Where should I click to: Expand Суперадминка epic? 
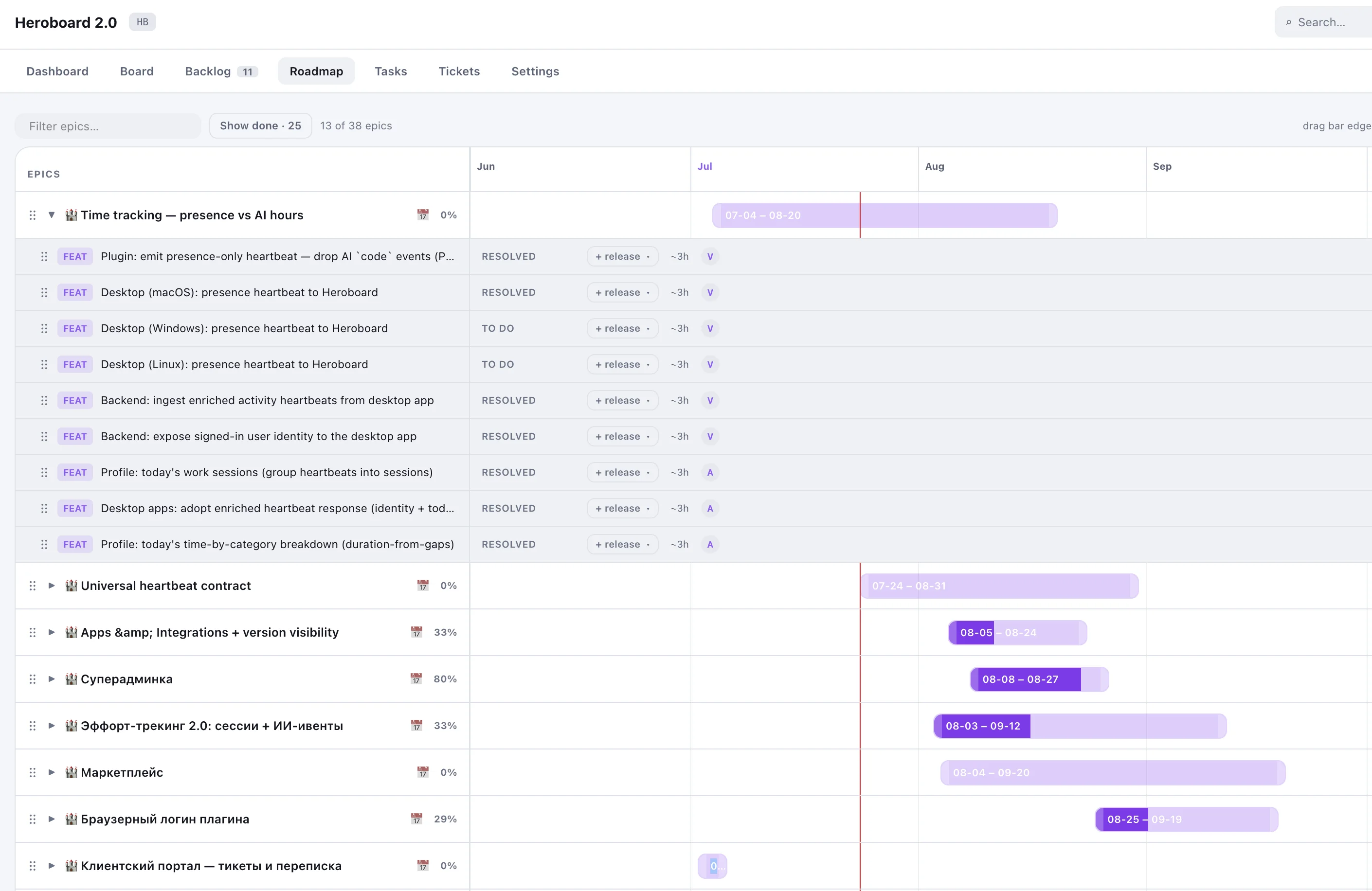pos(51,679)
